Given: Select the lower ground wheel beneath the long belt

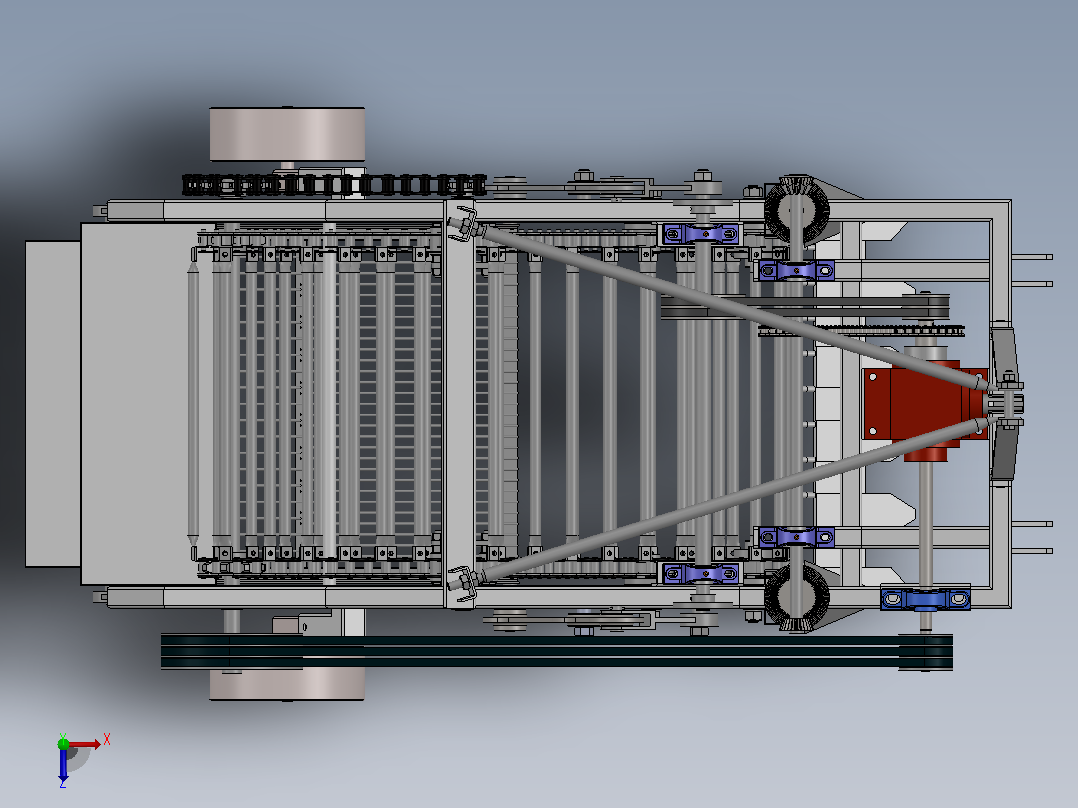Looking at the screenshot, I should [x=287, y=684].
